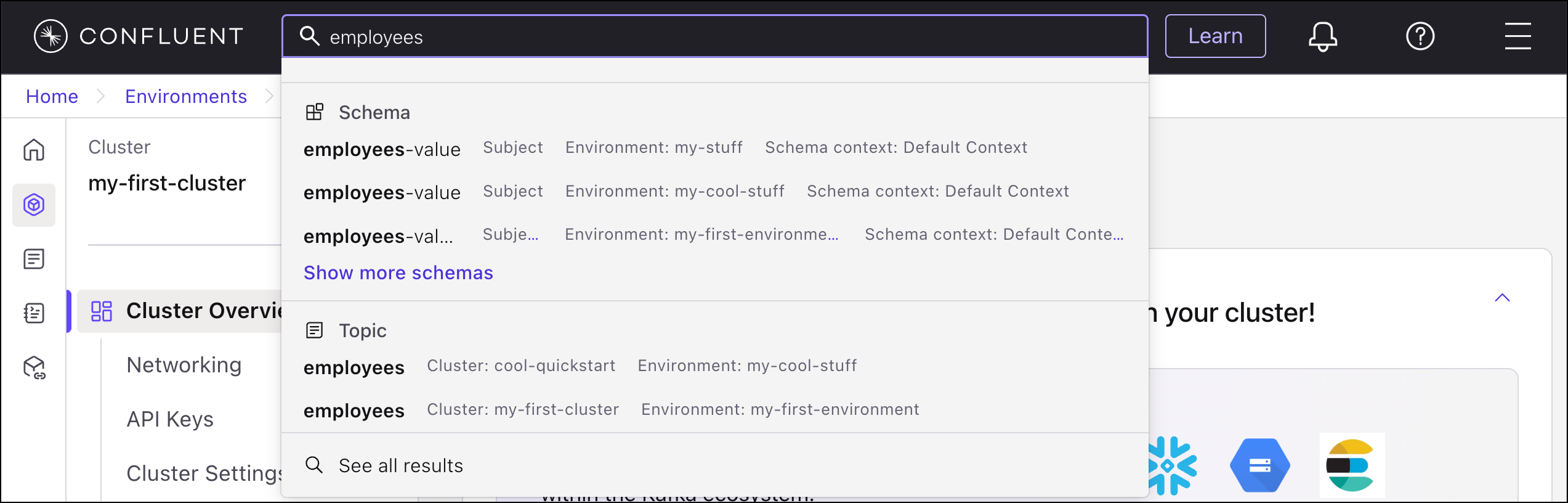1568x503 pixels.
Task: Select employees topic in my-first-cluster
Action: pos(354,411)
